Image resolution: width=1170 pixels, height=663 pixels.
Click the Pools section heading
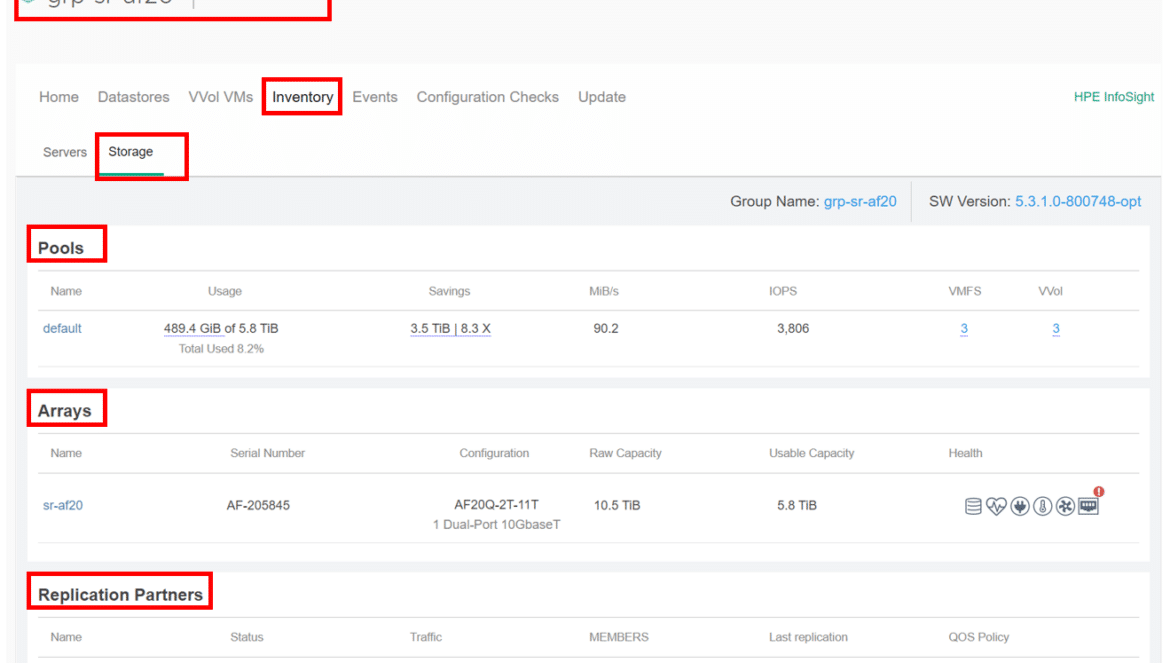(x=60, y=248)
